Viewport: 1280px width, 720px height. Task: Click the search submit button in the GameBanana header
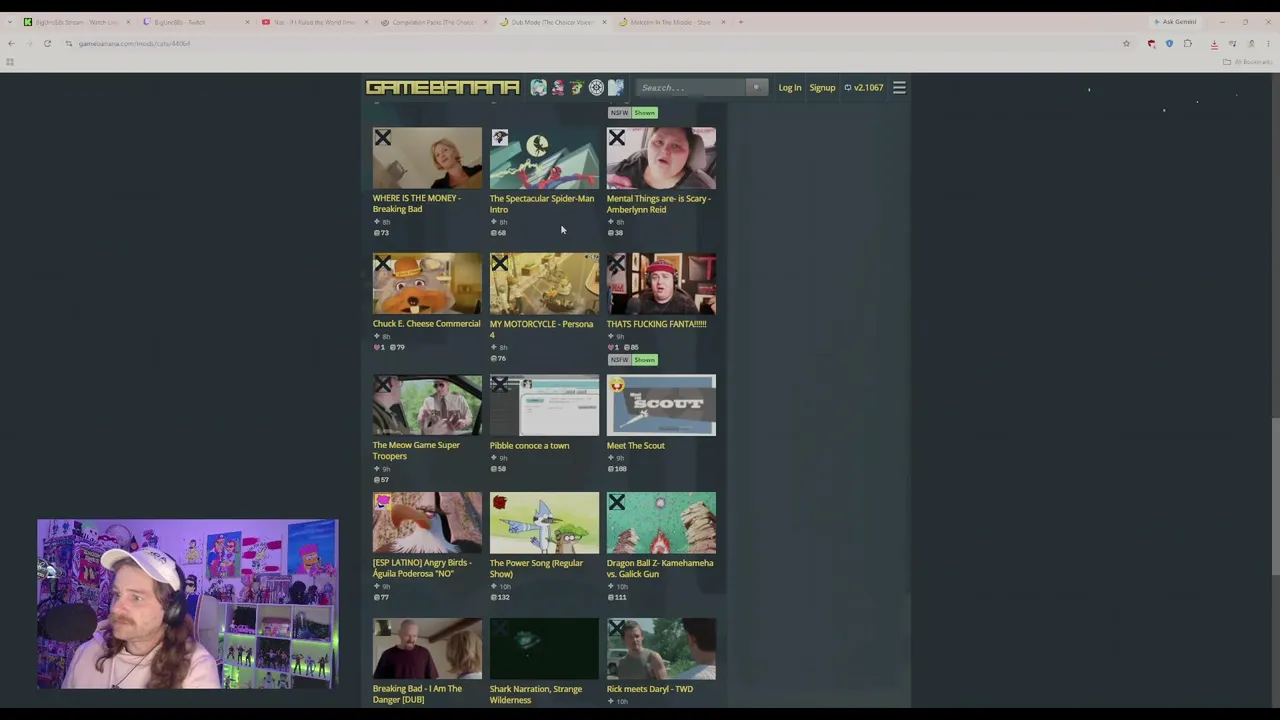(756, 88)
